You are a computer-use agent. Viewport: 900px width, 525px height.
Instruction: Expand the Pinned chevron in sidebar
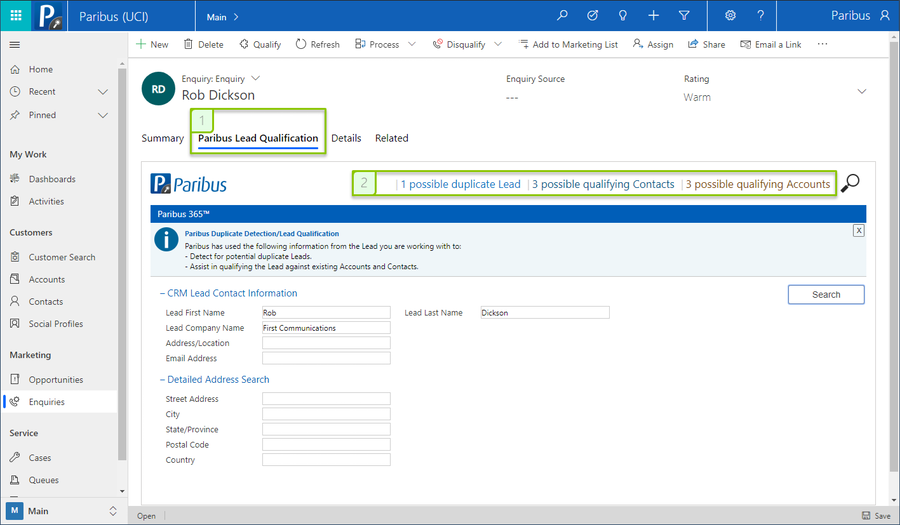(x=103, y=115)
